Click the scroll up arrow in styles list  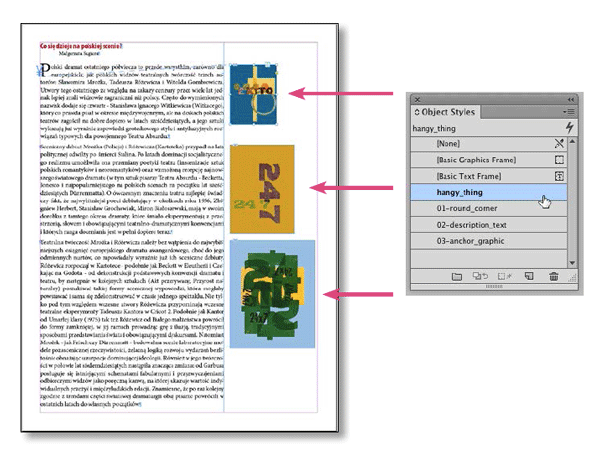572,141
